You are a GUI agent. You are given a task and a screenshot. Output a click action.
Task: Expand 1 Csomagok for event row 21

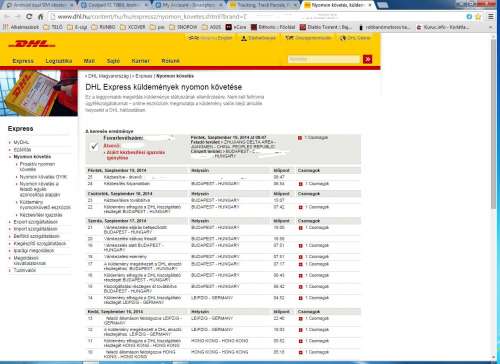click(x=314, y=228)
